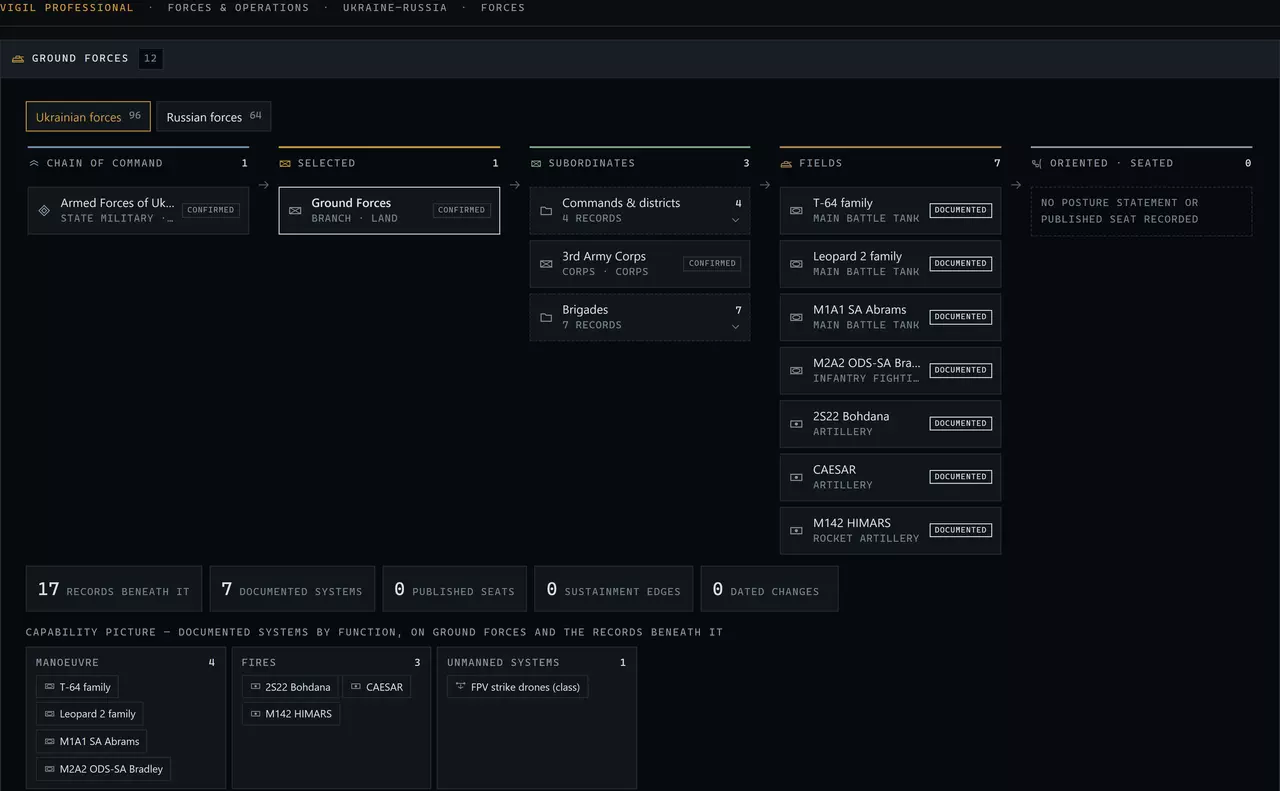Viewport: 1280px width, 791px height.
Task: Click the unit icon on 3rd Army Corps
Action: (546, 264)
